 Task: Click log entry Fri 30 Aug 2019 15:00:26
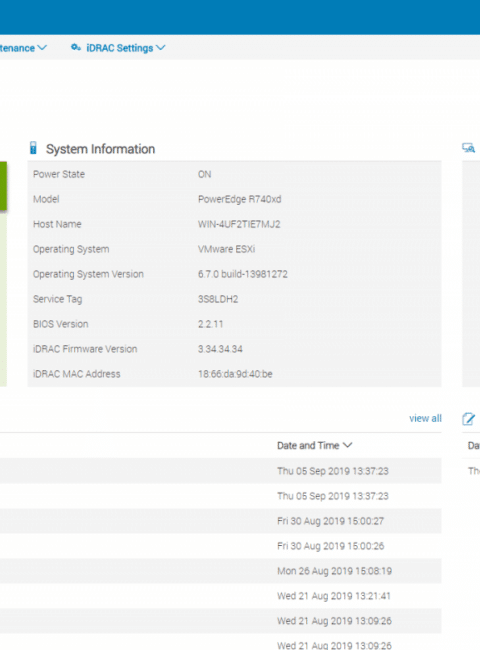click(x=330, y=546)
